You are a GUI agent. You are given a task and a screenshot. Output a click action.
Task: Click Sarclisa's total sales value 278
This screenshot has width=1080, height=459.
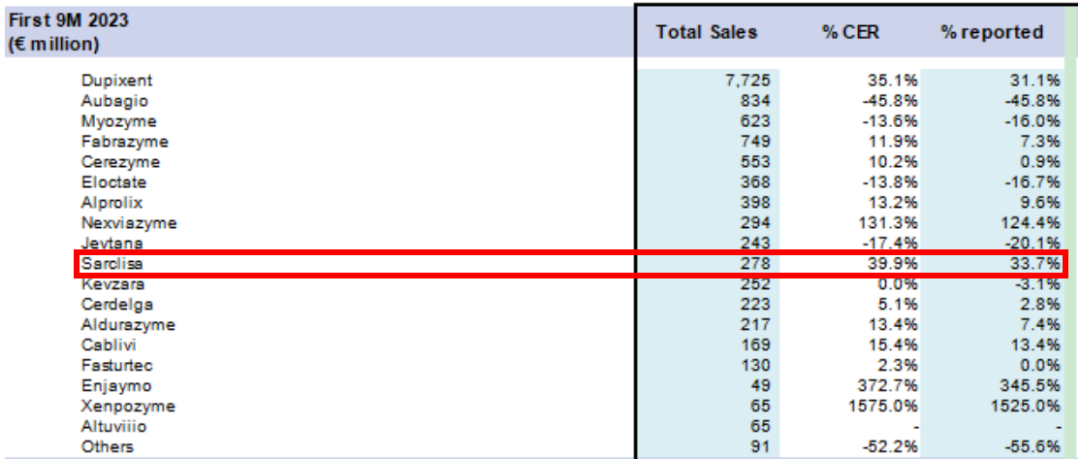tap(755, 264)
